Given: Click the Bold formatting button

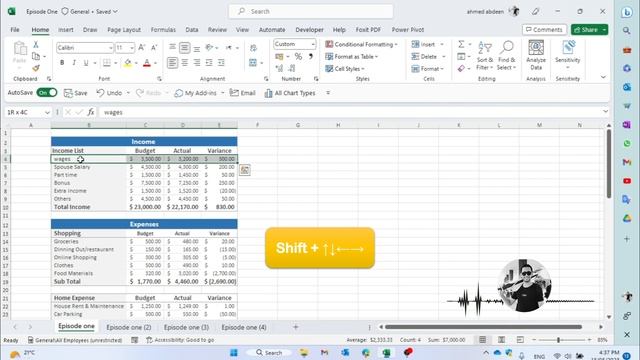Looking at the screenshot, I should click(62, 63).
